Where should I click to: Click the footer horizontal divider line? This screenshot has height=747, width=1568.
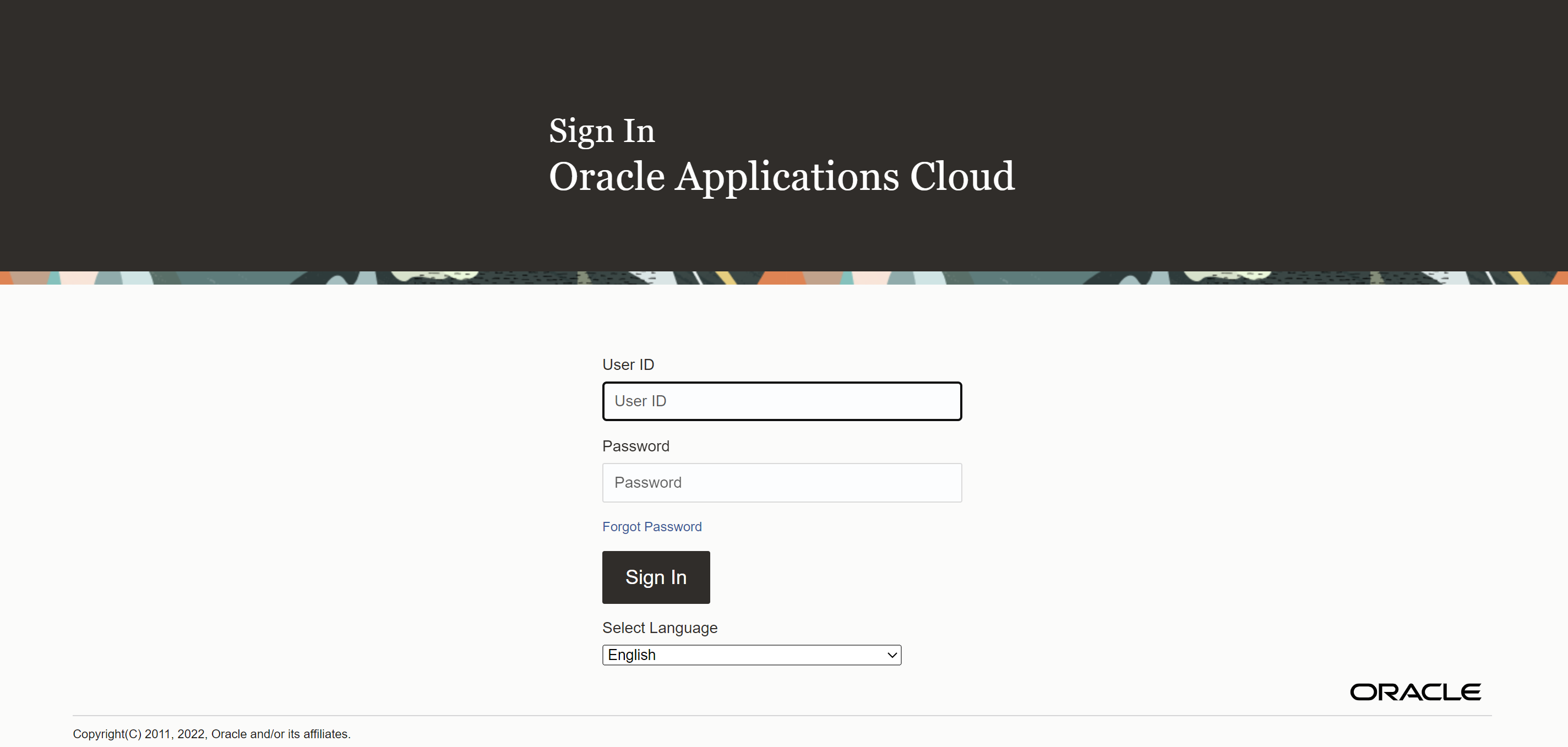point(782,715)
